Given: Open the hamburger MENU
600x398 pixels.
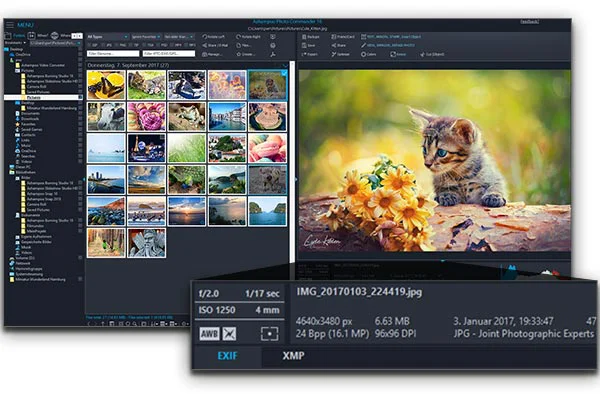Looking at the screenshot, I should pyautogui.click(x=10, y=25).
